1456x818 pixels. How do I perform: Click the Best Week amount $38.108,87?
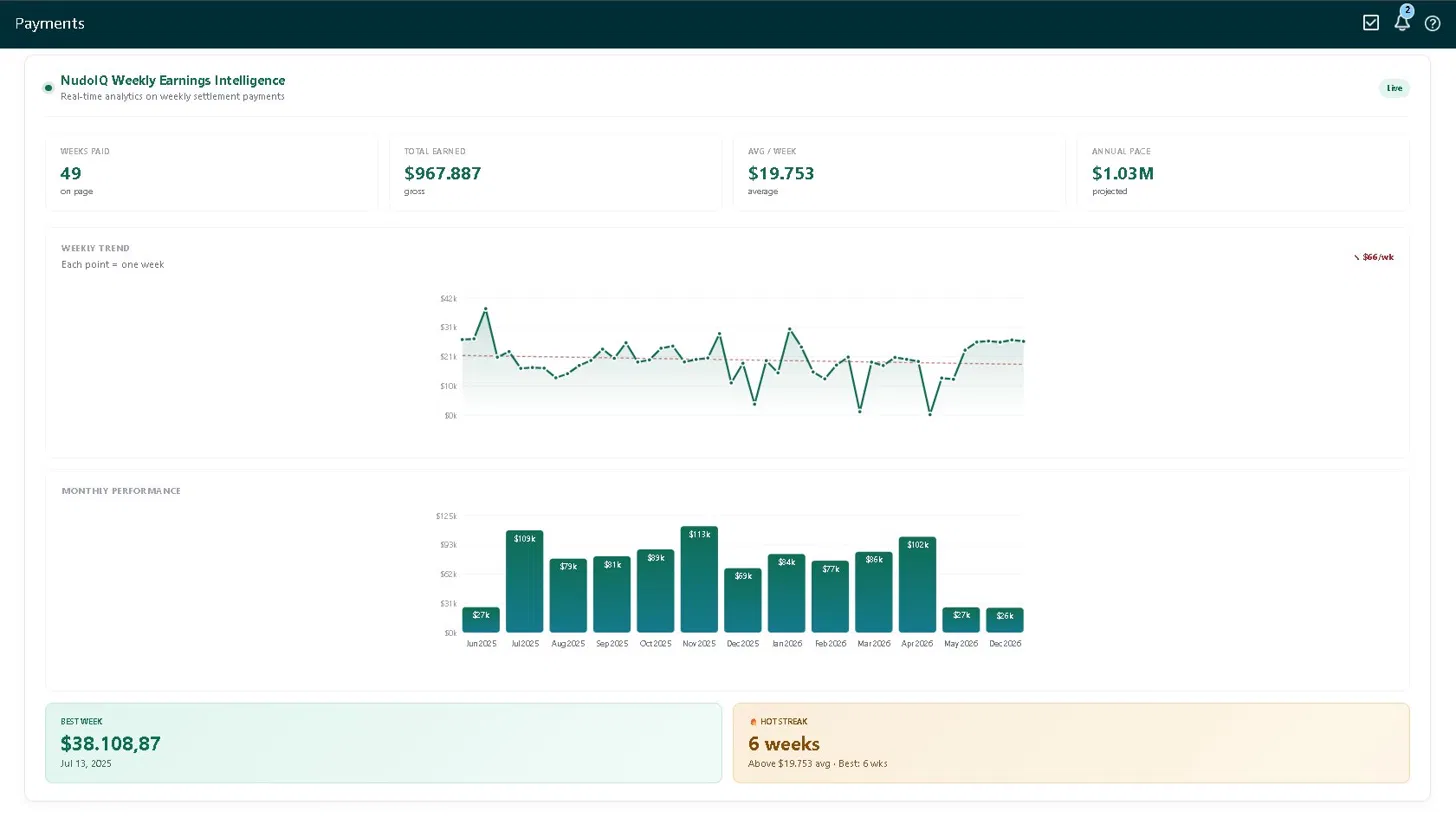coord(110,743)
